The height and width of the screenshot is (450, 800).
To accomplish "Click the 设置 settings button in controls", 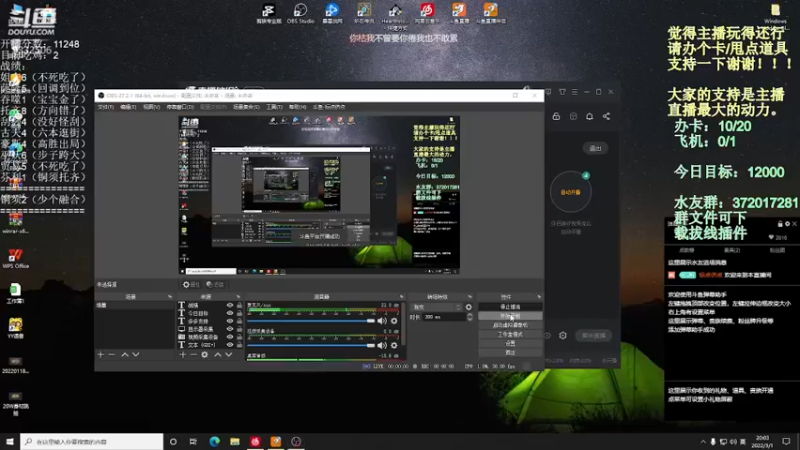I will pos(510,343).
